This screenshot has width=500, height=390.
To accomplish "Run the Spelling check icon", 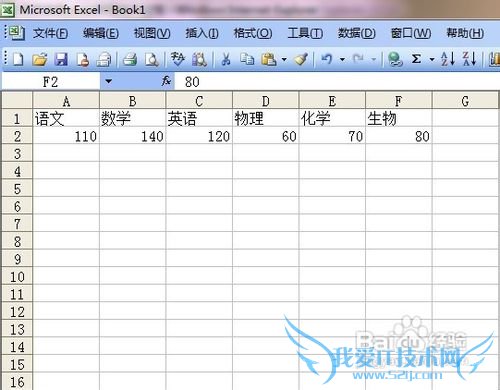I will coord(177,59).
